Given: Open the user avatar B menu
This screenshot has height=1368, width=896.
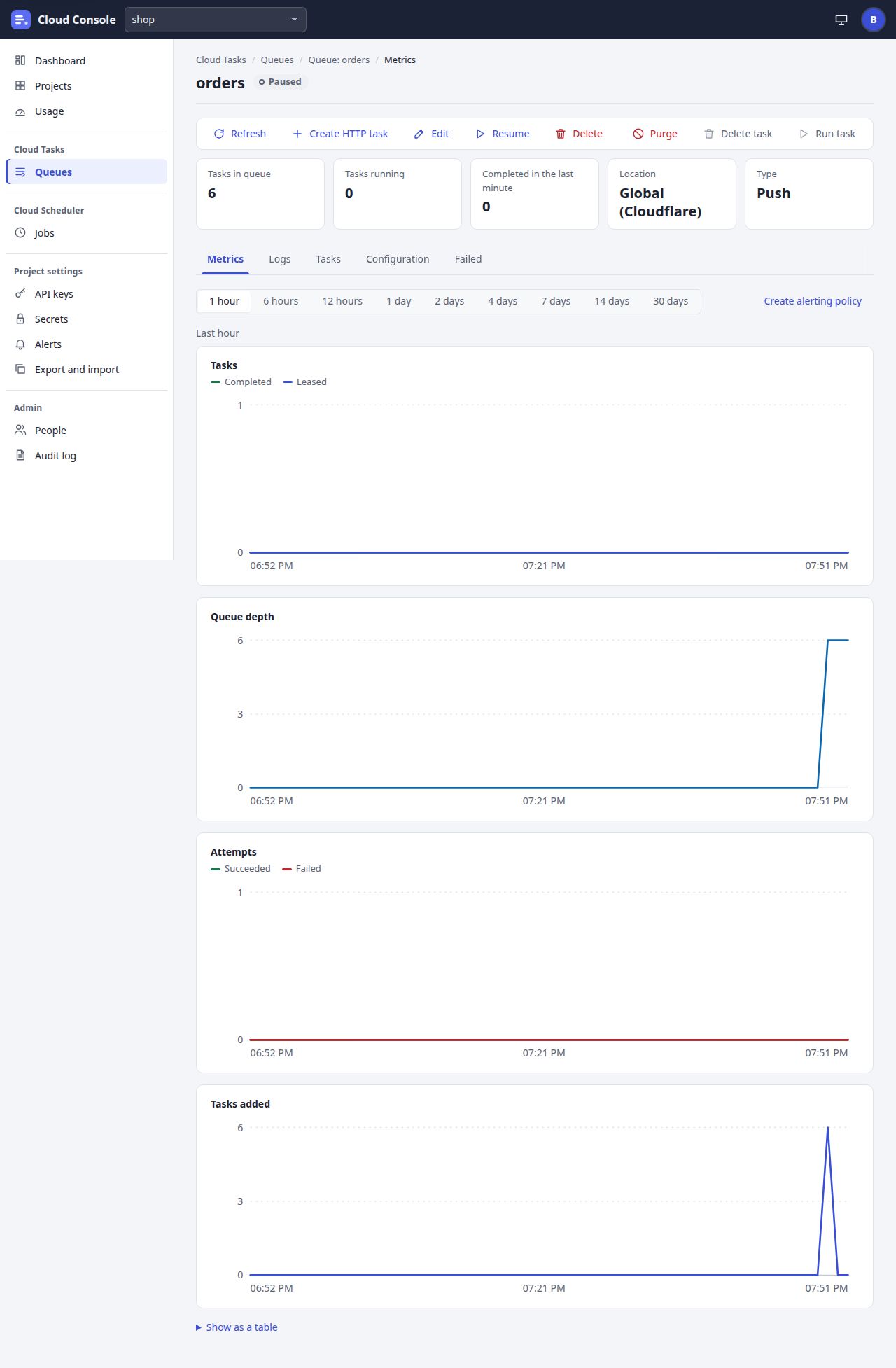Looking at the screenshot, I should 873,20.
